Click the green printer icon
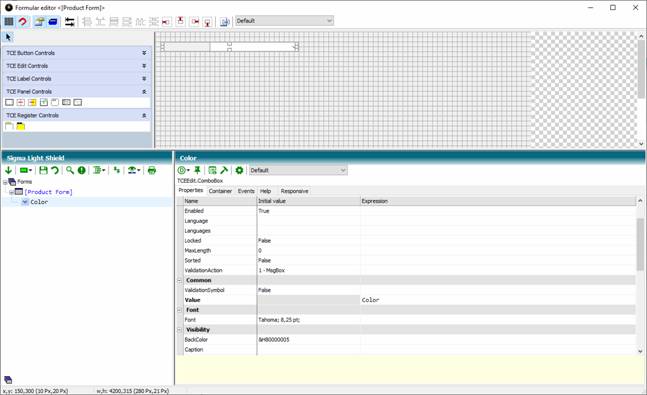This screenshot has width=647, height=395. [x=152, y=170]
